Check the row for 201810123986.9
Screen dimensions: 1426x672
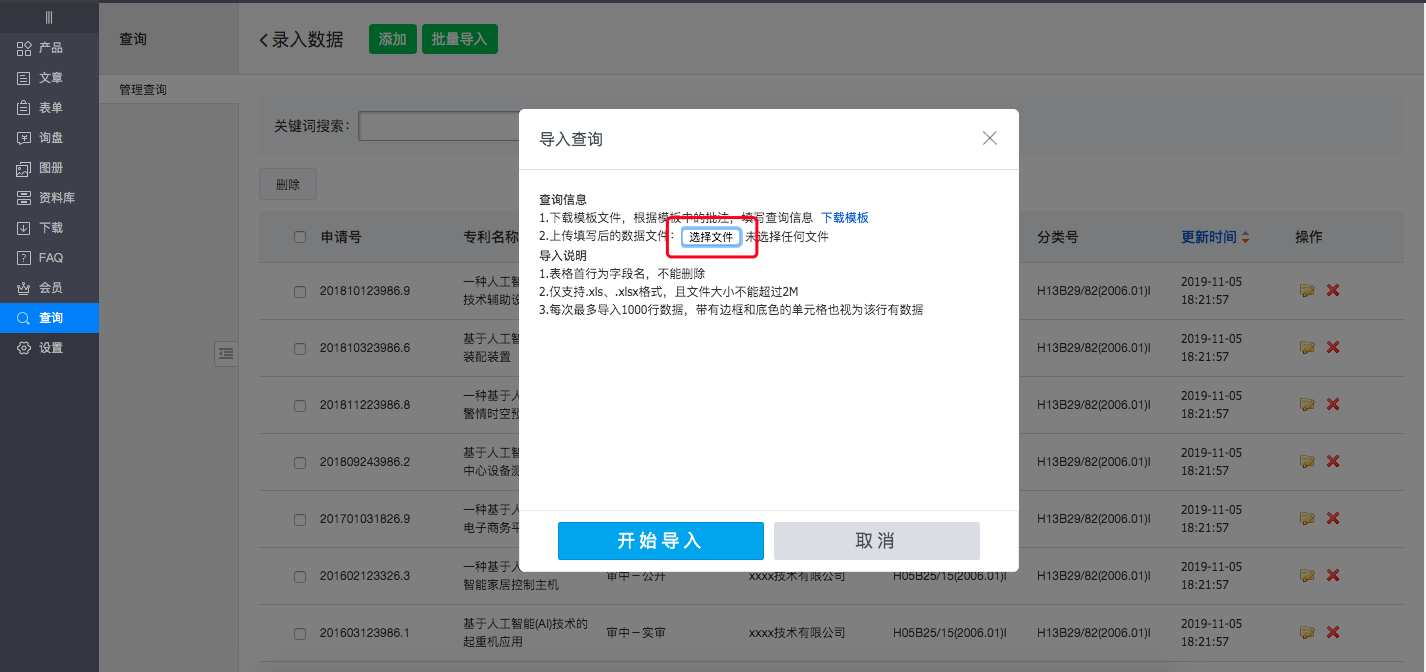pos(300,291)
